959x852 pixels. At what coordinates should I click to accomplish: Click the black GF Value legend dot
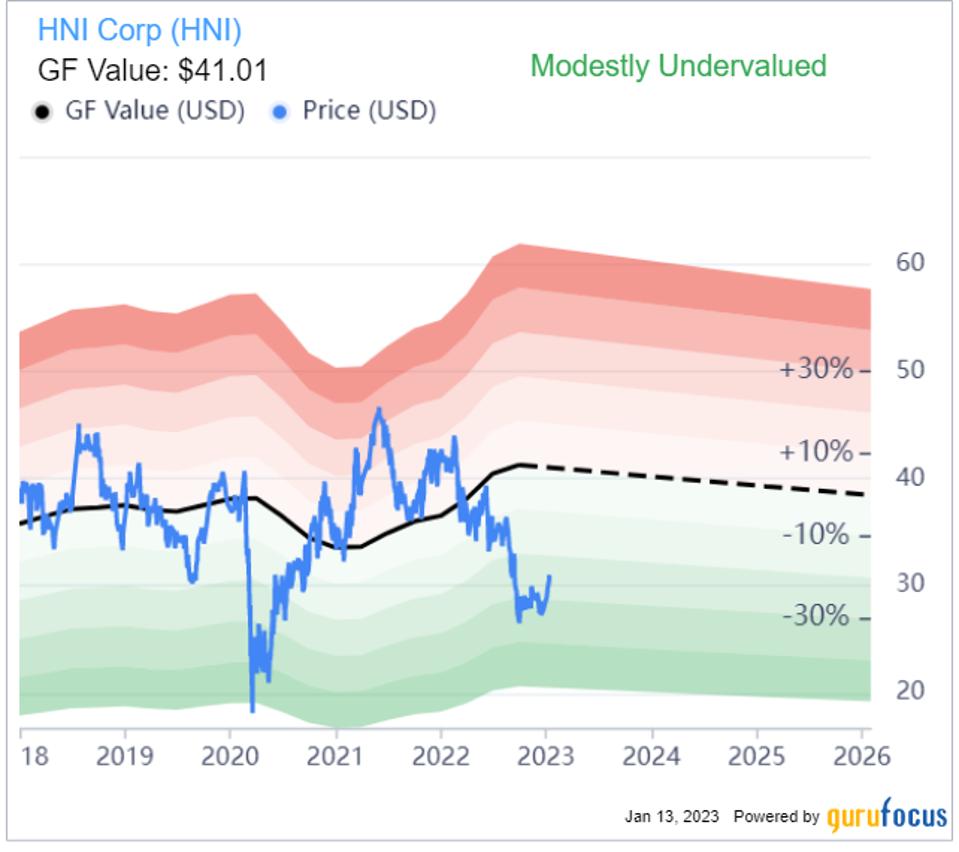coord(42,113)
